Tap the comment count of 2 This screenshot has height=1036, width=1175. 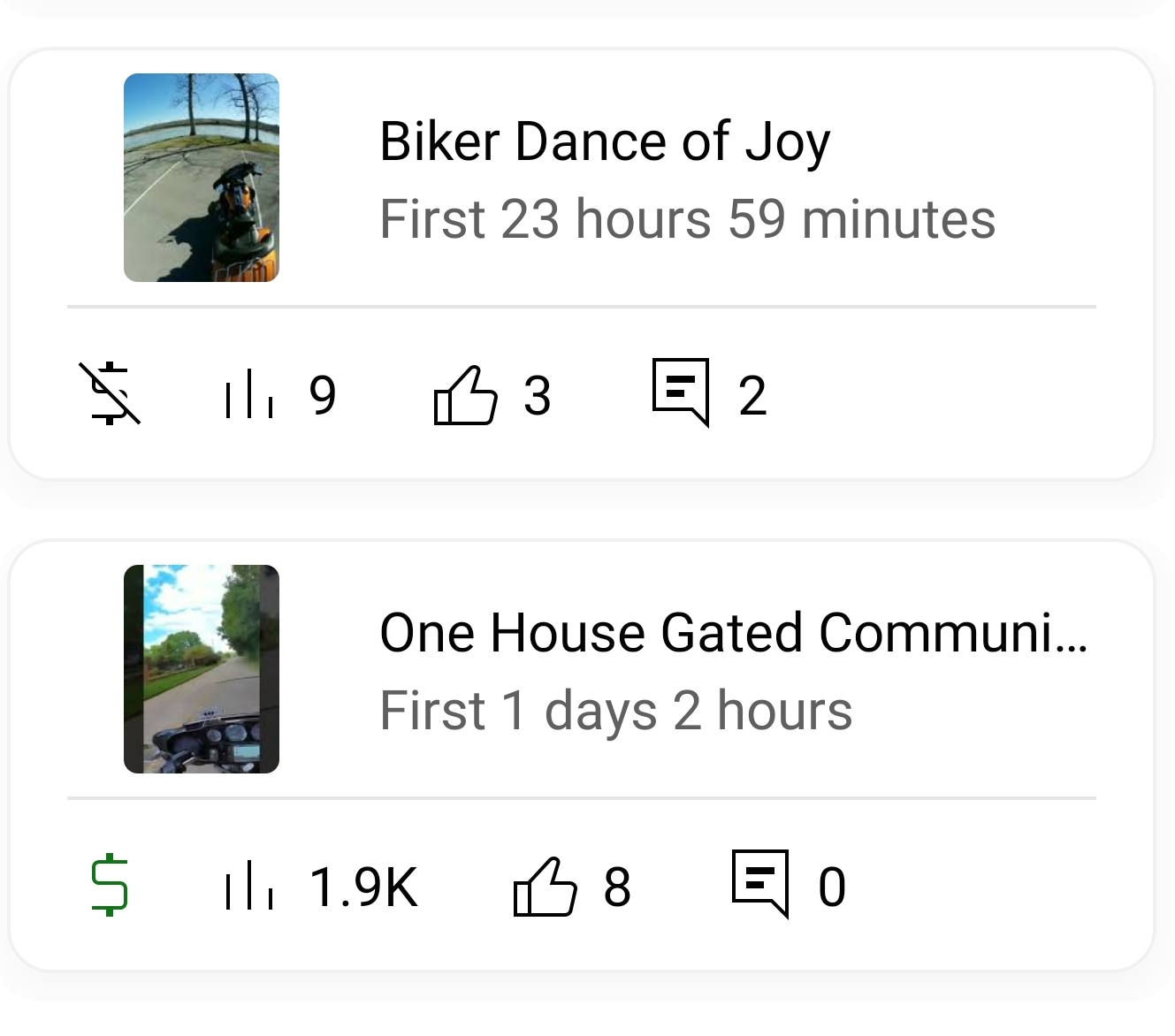point(752,395)
